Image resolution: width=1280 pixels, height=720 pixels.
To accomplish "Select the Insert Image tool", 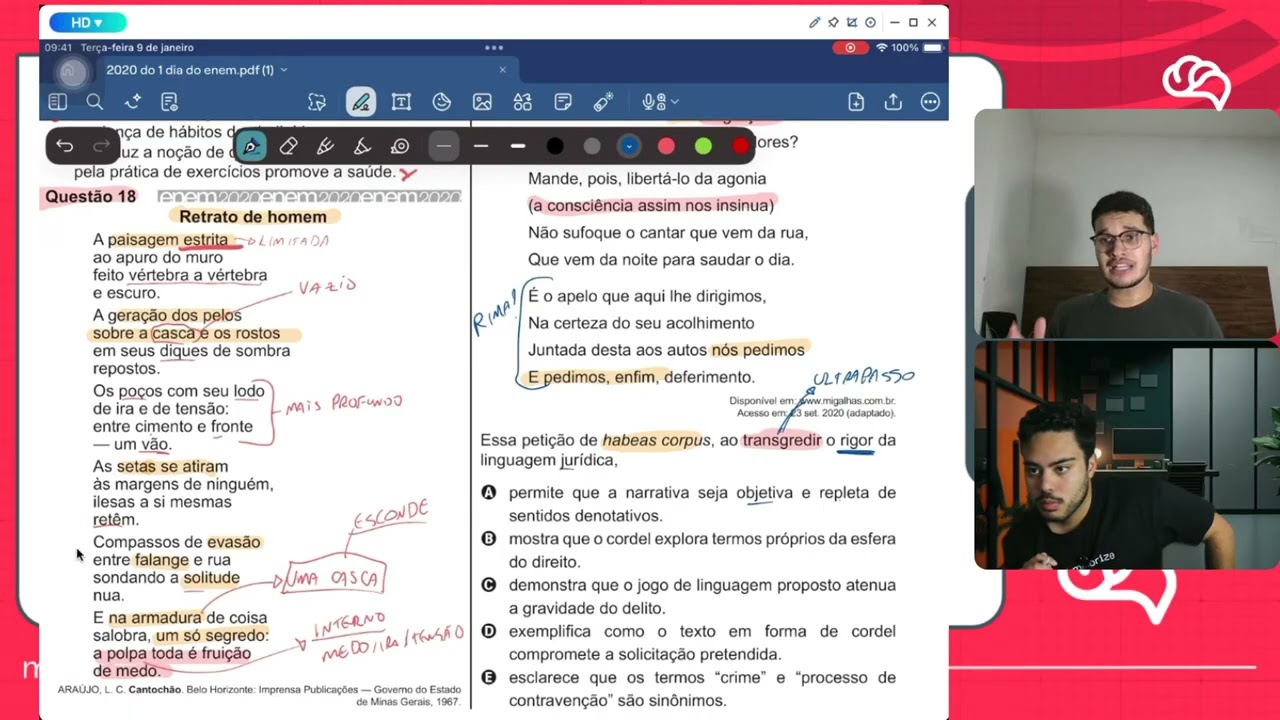I will [482, 102].
